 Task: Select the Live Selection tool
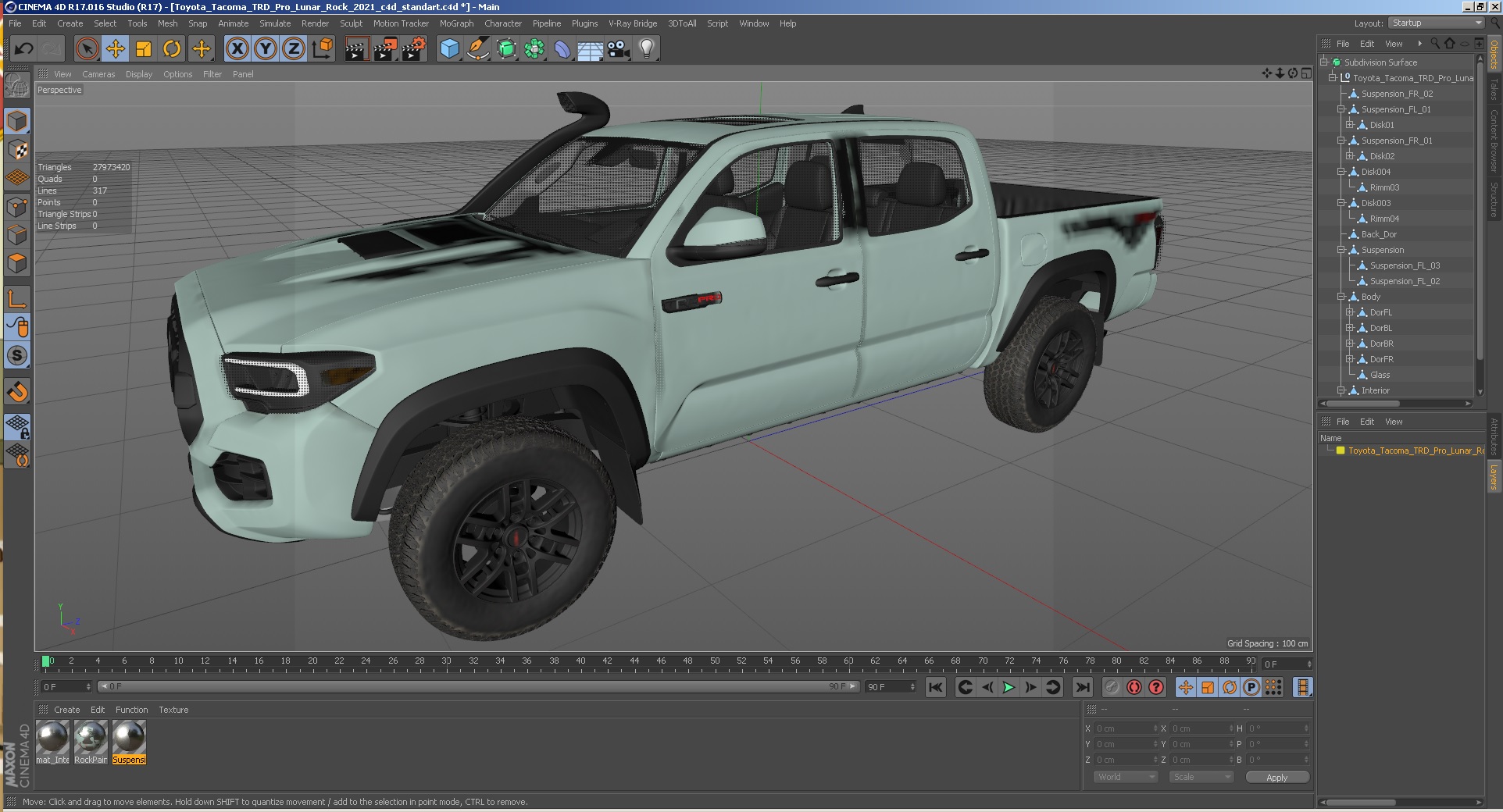(x=87, y=49)
